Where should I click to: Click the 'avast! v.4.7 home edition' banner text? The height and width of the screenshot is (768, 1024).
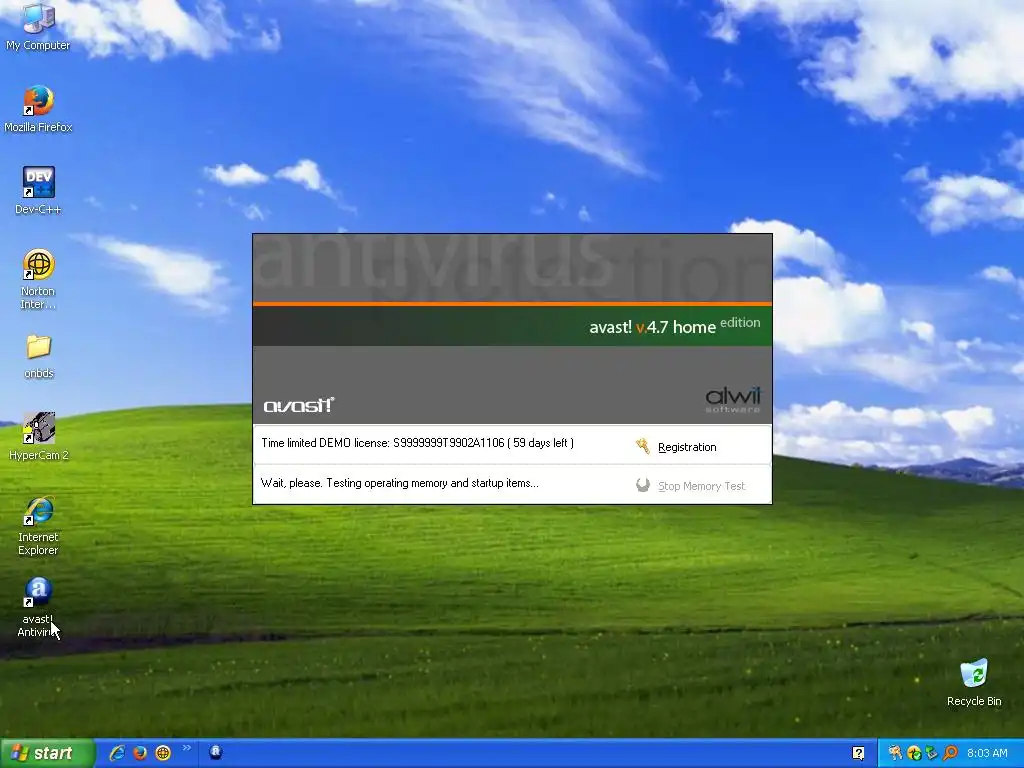675,325
